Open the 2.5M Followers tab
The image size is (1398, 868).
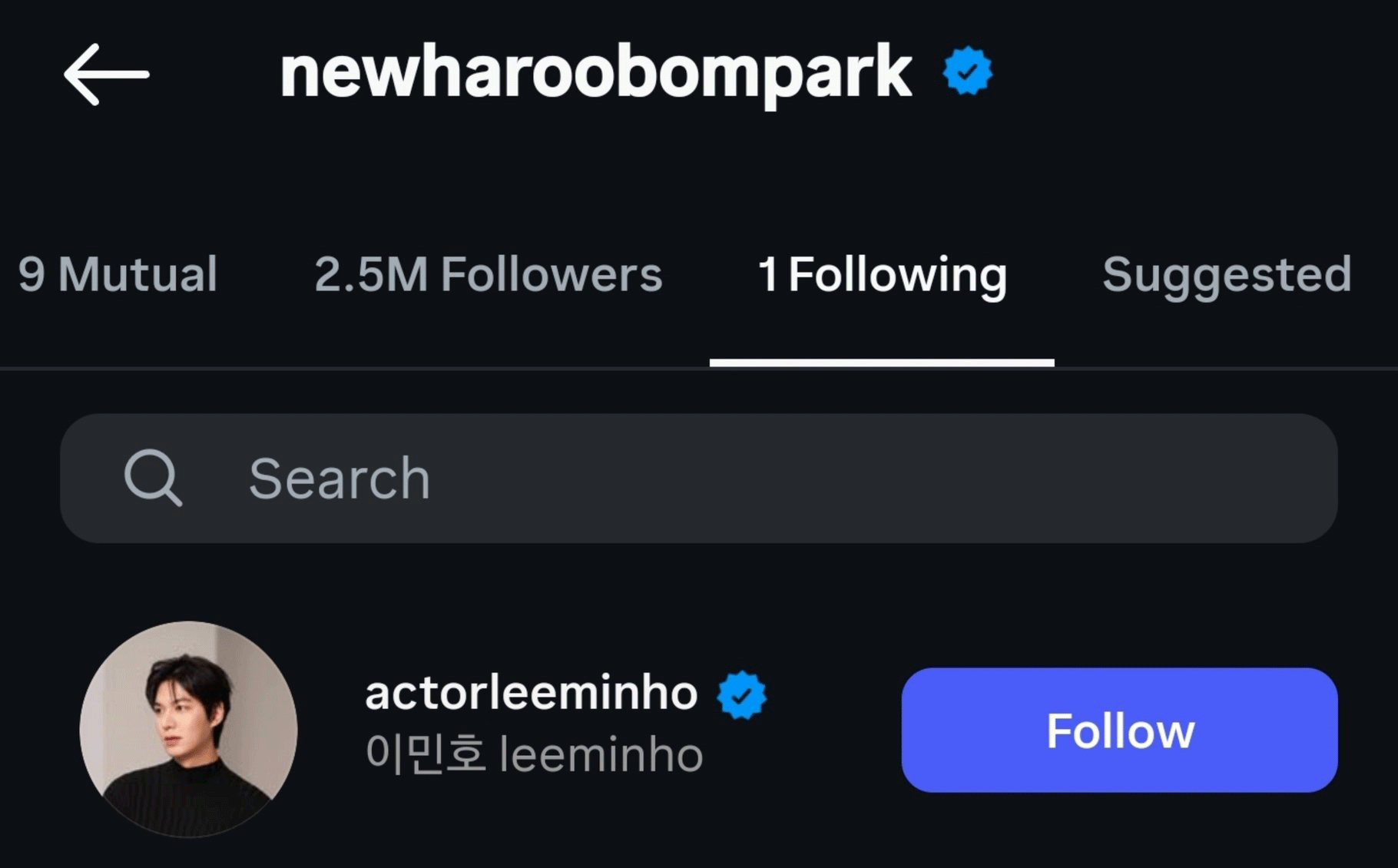[488, 275]
